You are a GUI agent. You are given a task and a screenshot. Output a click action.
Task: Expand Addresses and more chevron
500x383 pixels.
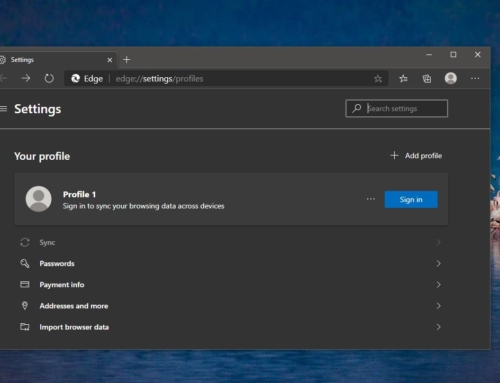438,306
